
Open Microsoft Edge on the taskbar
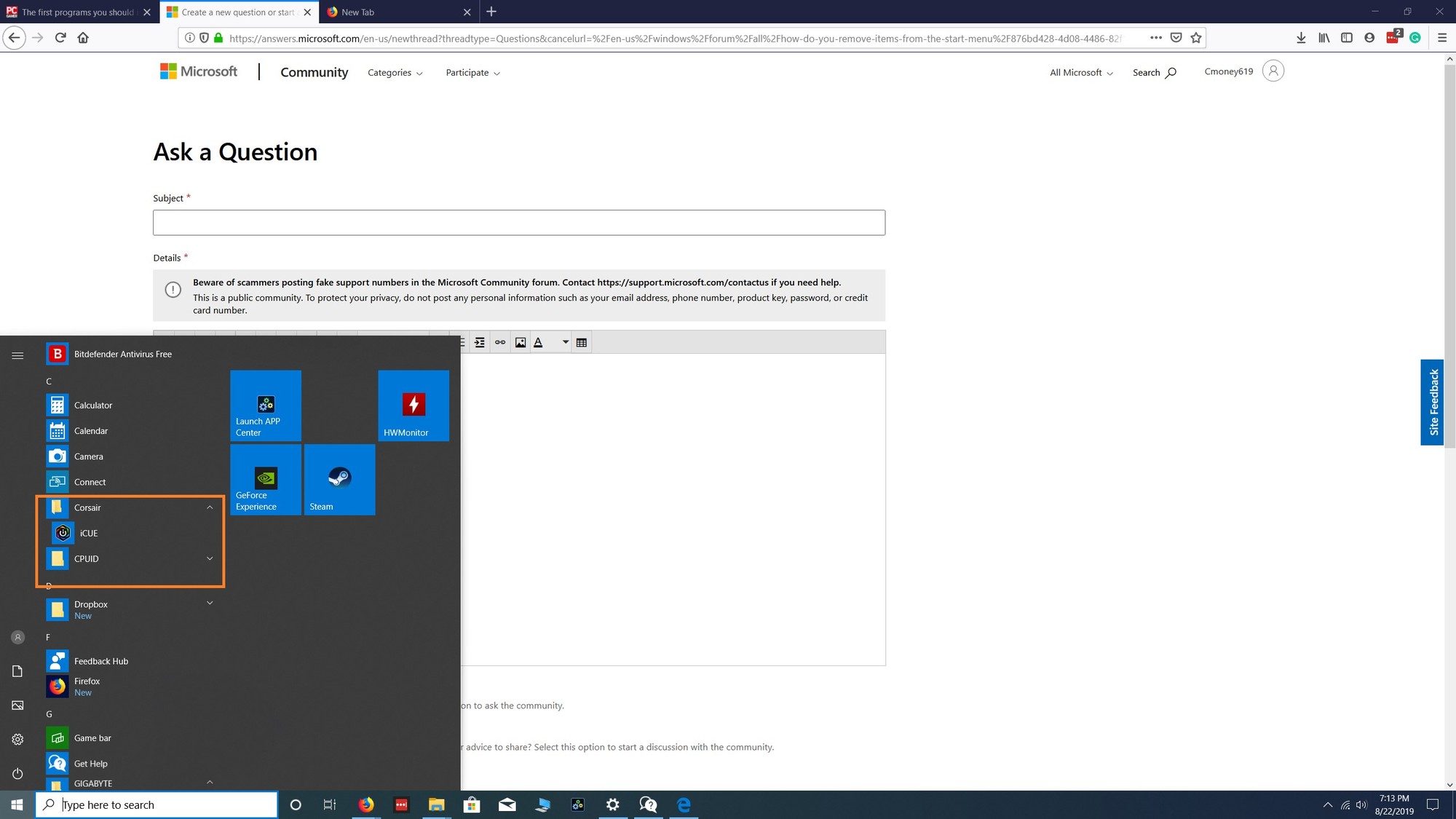click(684, 804)
